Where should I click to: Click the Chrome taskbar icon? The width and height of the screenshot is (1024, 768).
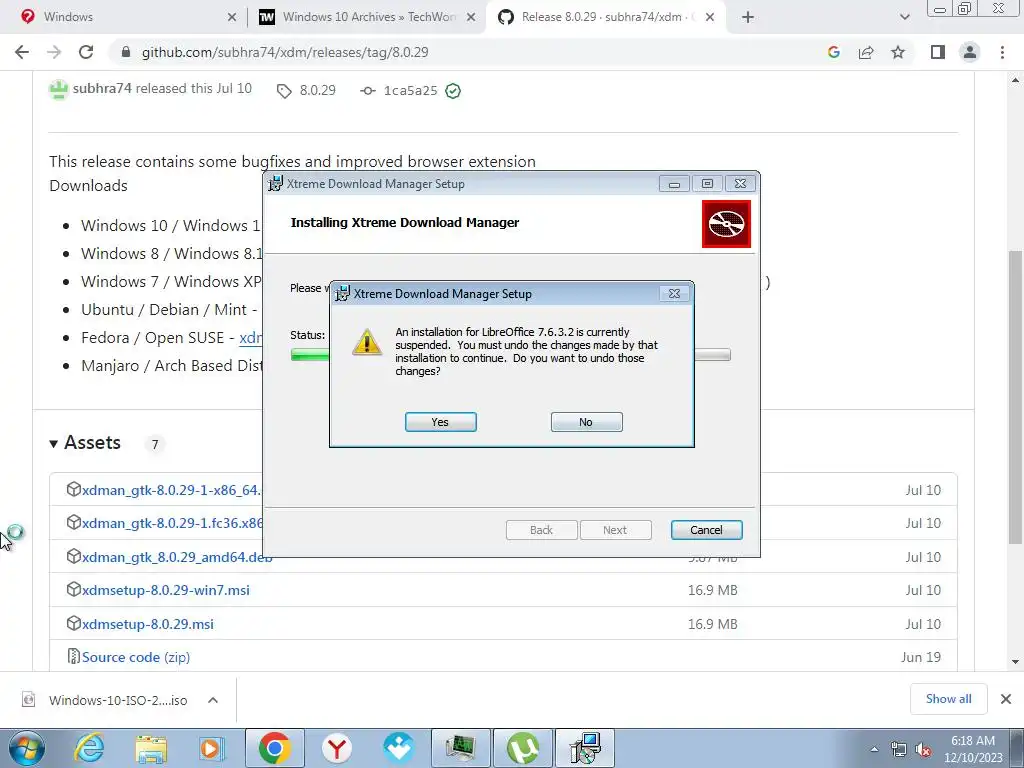[274, 748]
